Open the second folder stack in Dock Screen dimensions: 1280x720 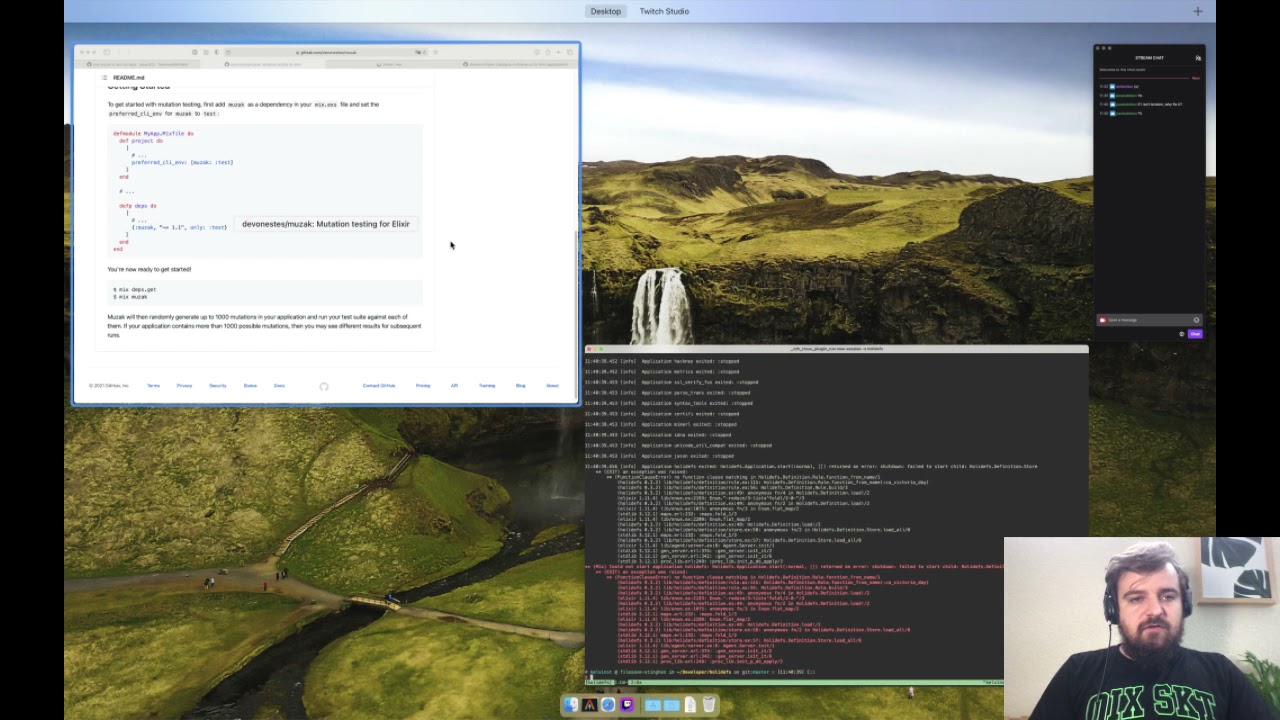pyautogui.click(x=671, y=705)
